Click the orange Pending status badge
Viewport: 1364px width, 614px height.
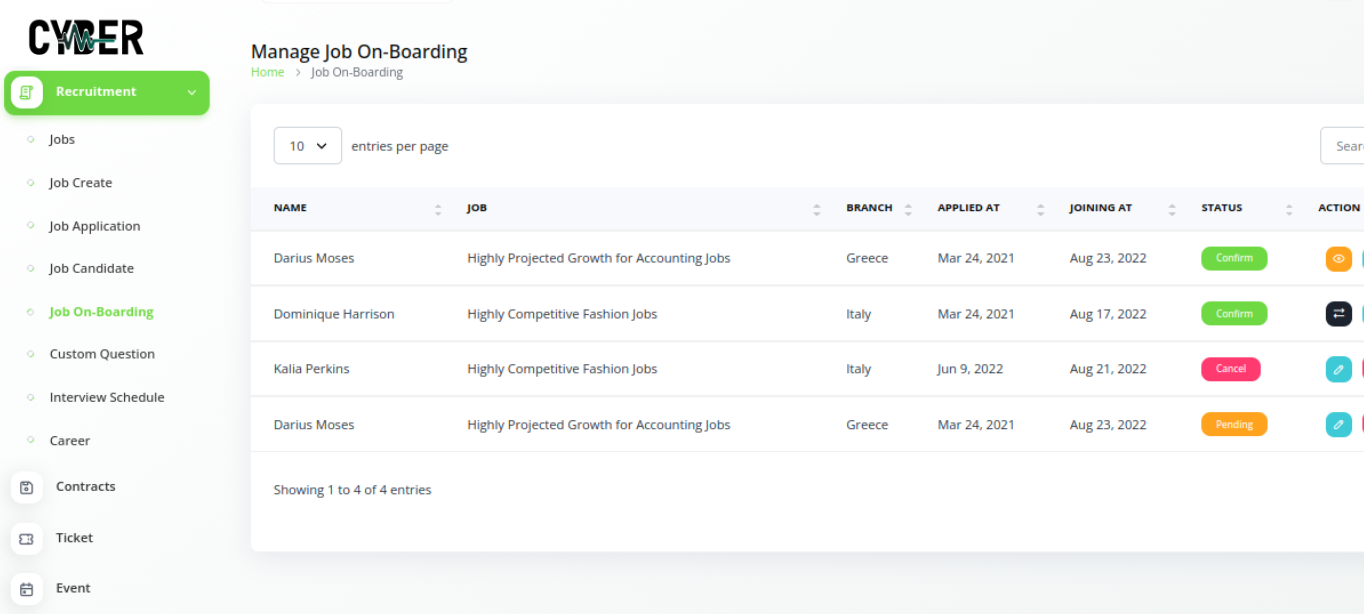tap(1233, 425)
